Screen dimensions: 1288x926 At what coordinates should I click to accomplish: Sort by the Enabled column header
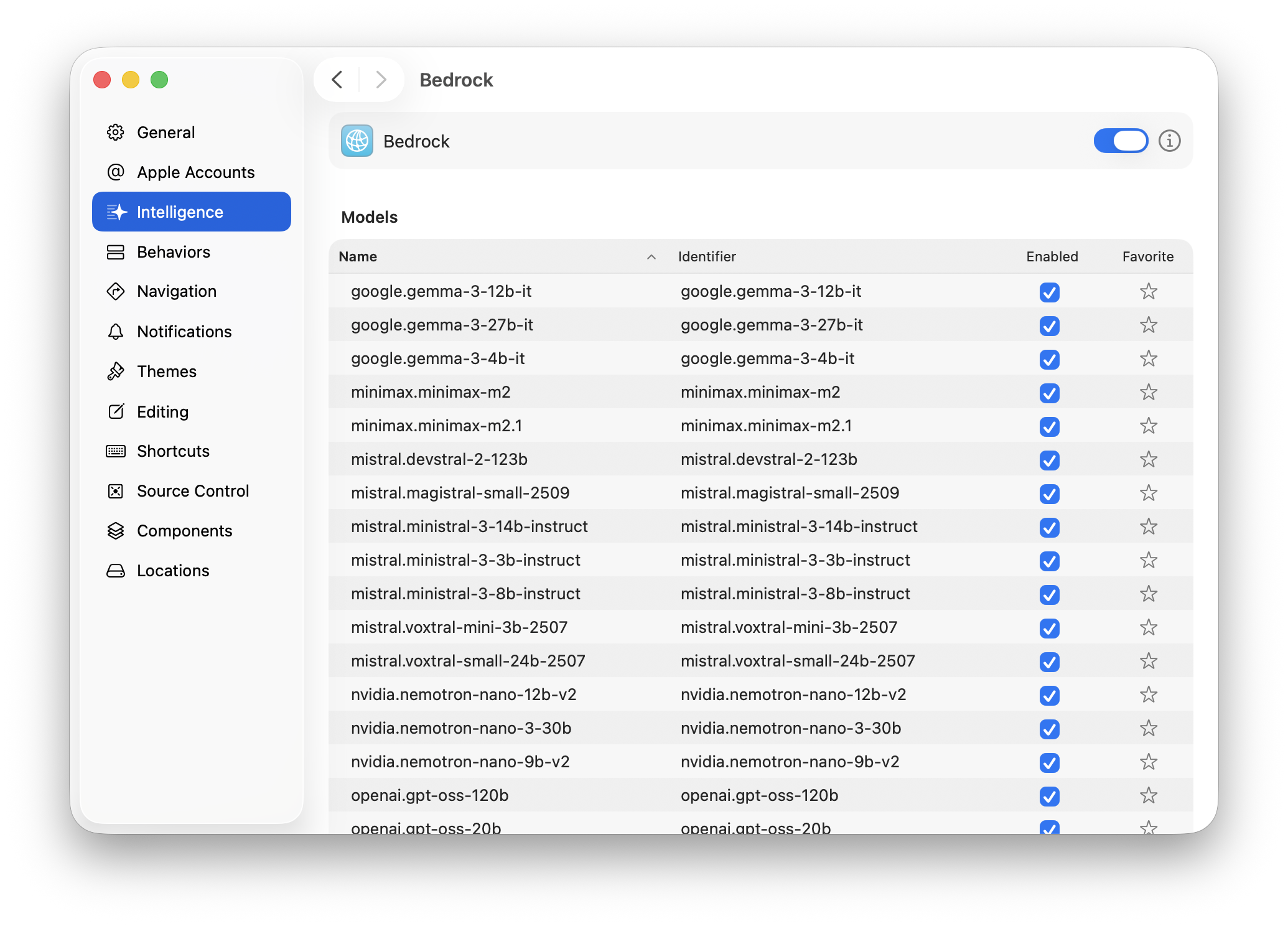(1052, 257)
